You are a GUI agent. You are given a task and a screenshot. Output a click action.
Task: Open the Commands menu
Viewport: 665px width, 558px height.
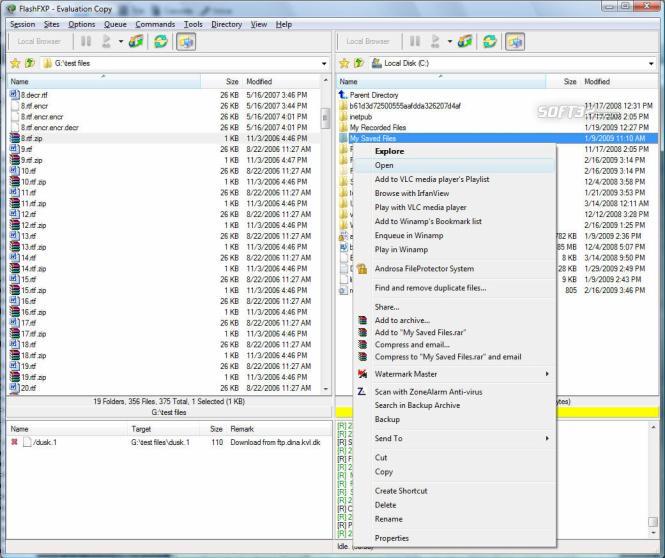(155, 24)
